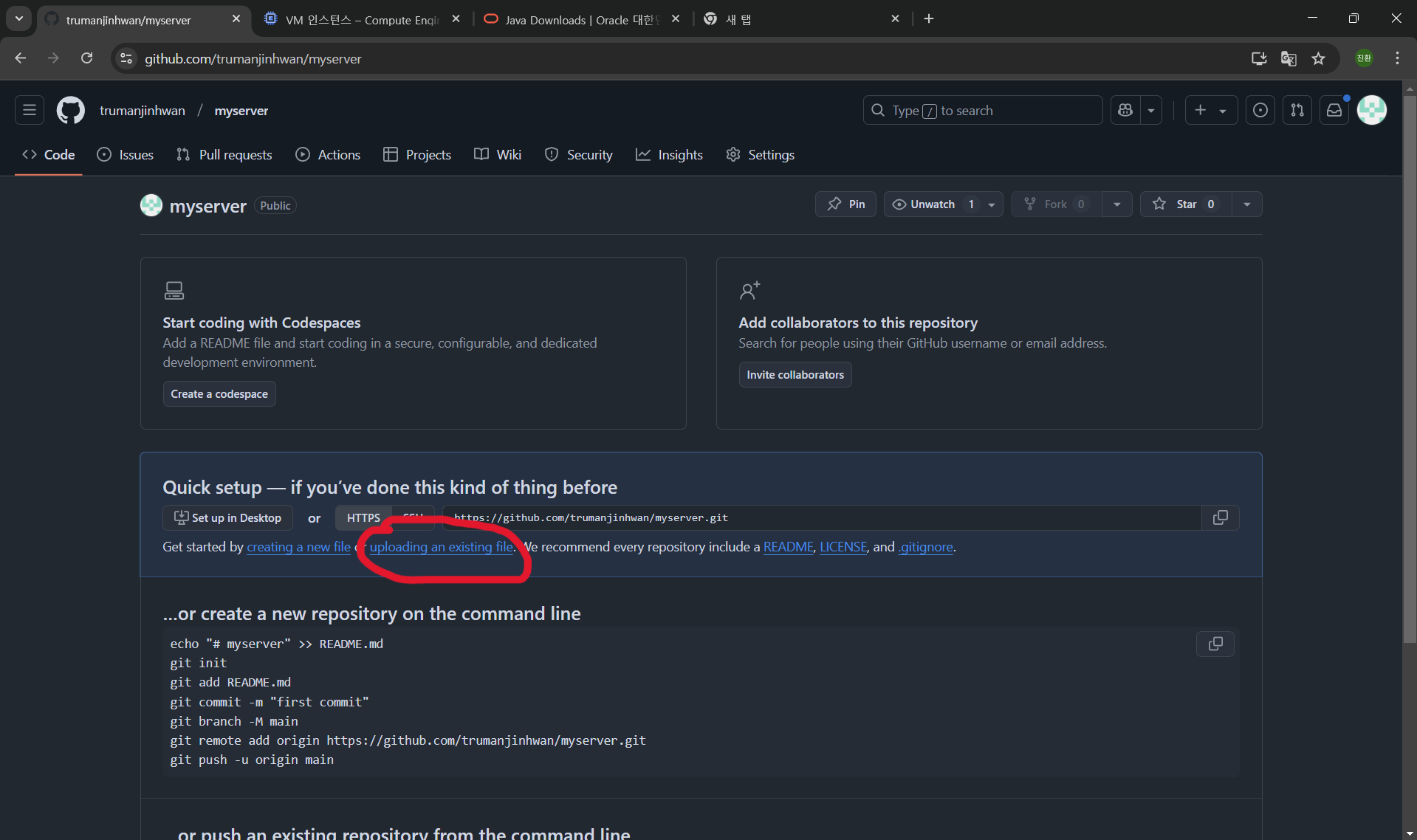Click the Invite collaborators button
The height and width of the screenshot is (840, 1417).
[x=795, y=375]
